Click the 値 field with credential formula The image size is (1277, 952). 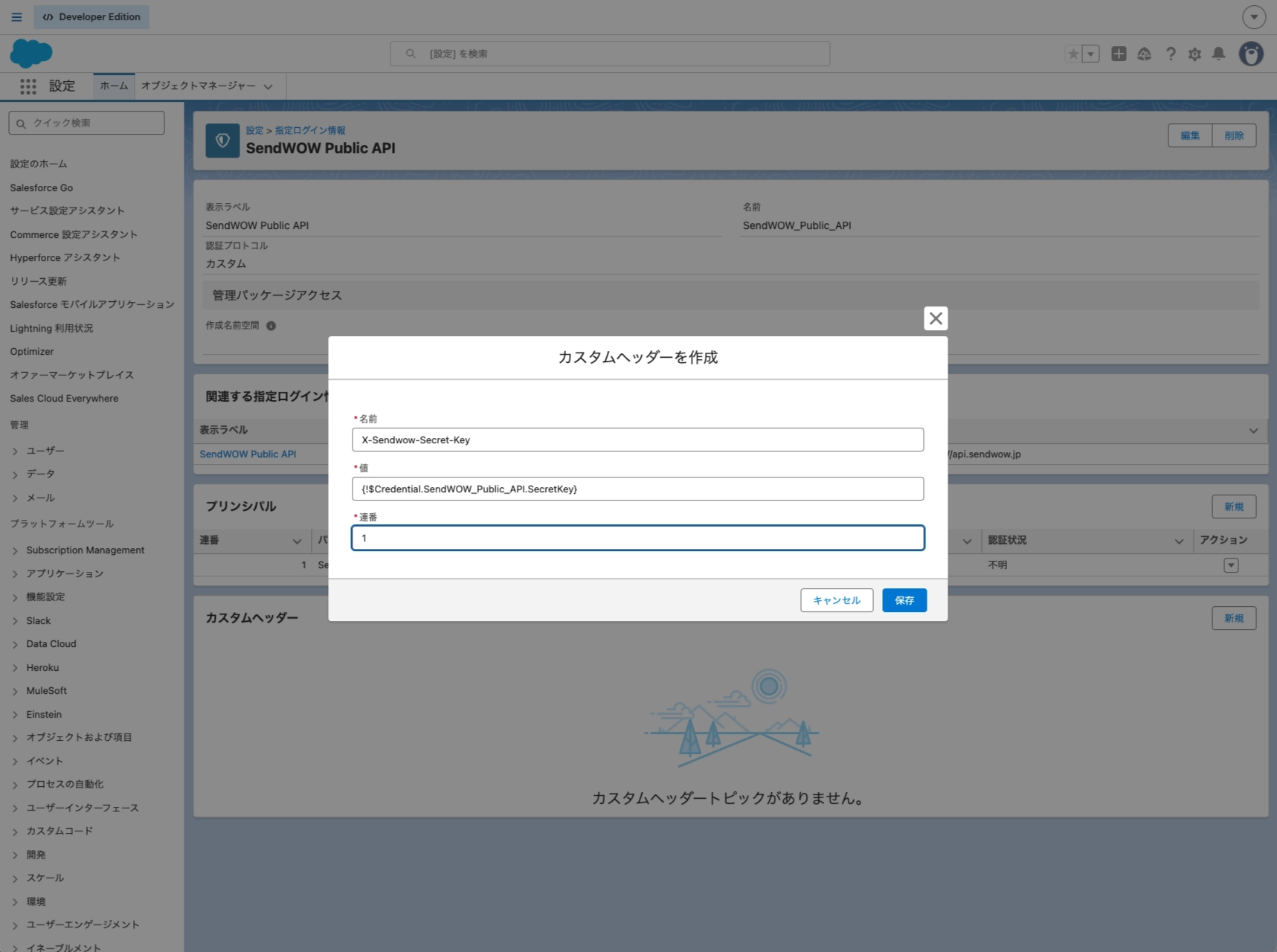click(x=638, y=489)
